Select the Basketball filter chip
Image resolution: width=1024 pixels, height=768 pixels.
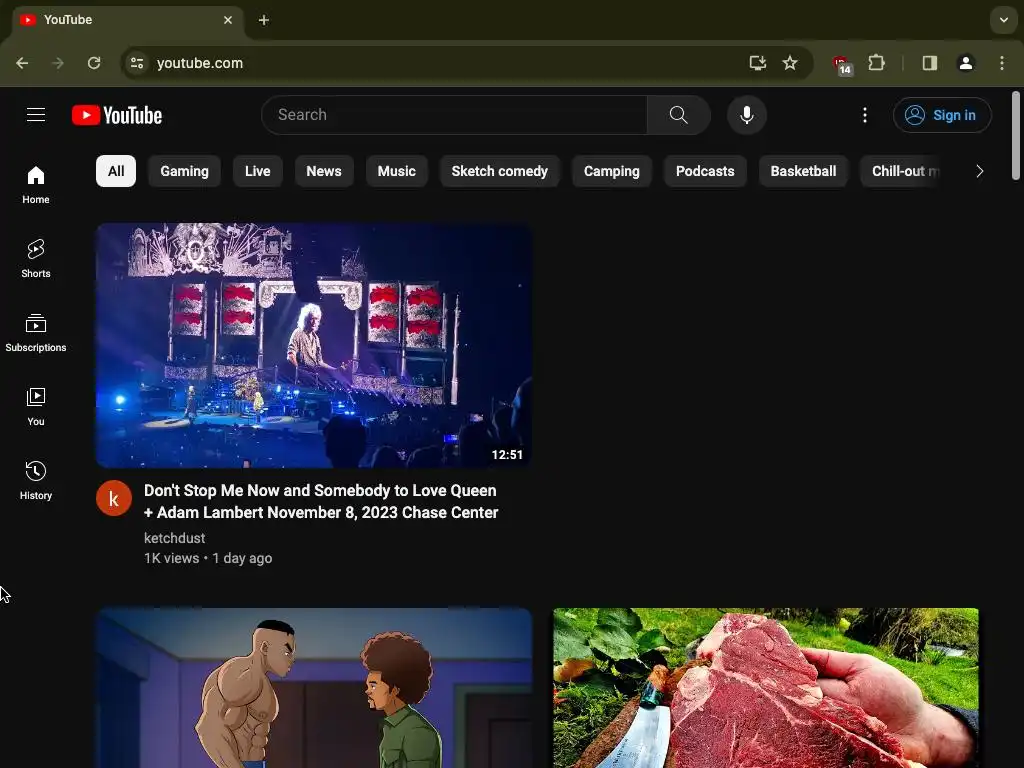803,171
